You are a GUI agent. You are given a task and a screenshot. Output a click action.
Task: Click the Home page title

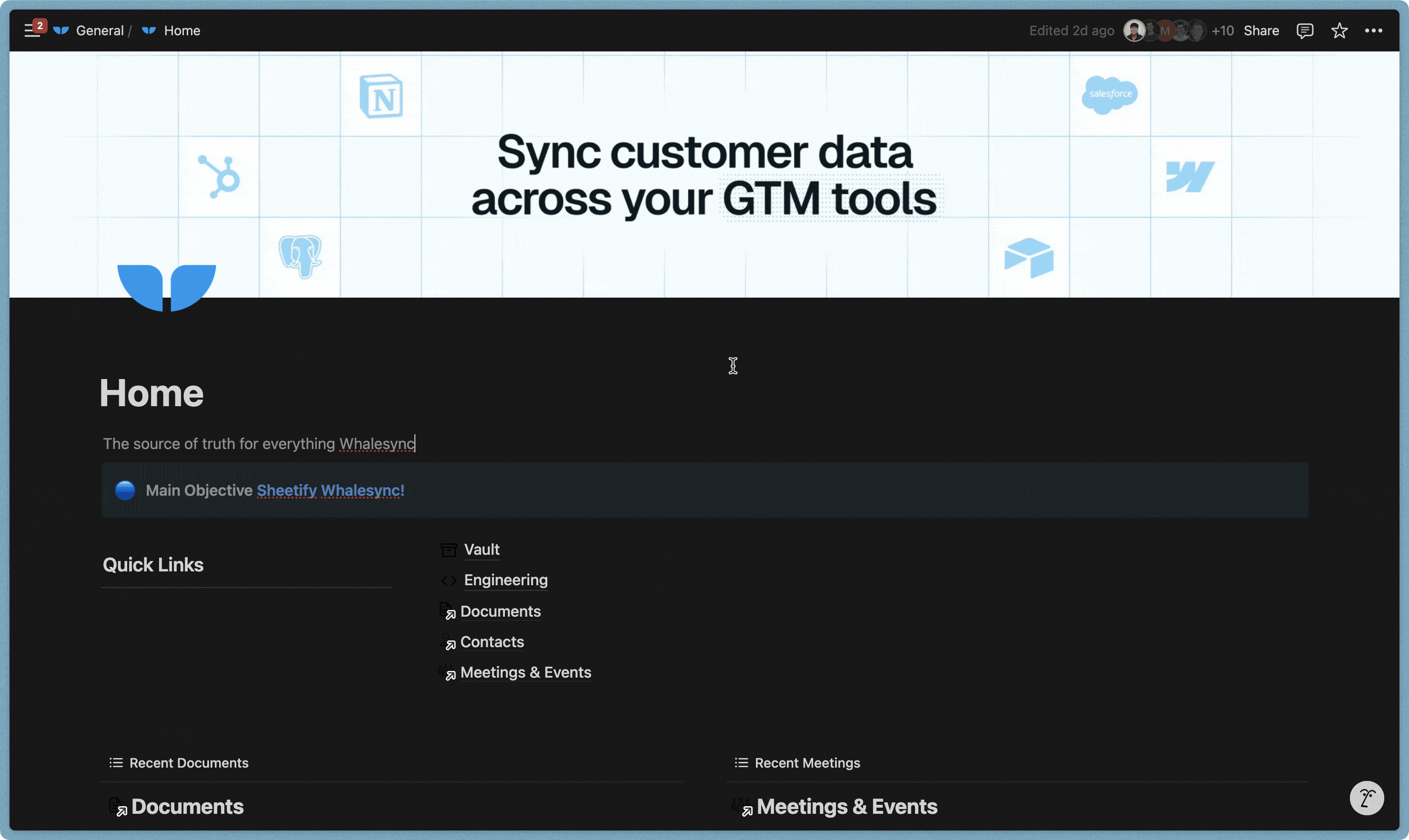coord(151,393)
